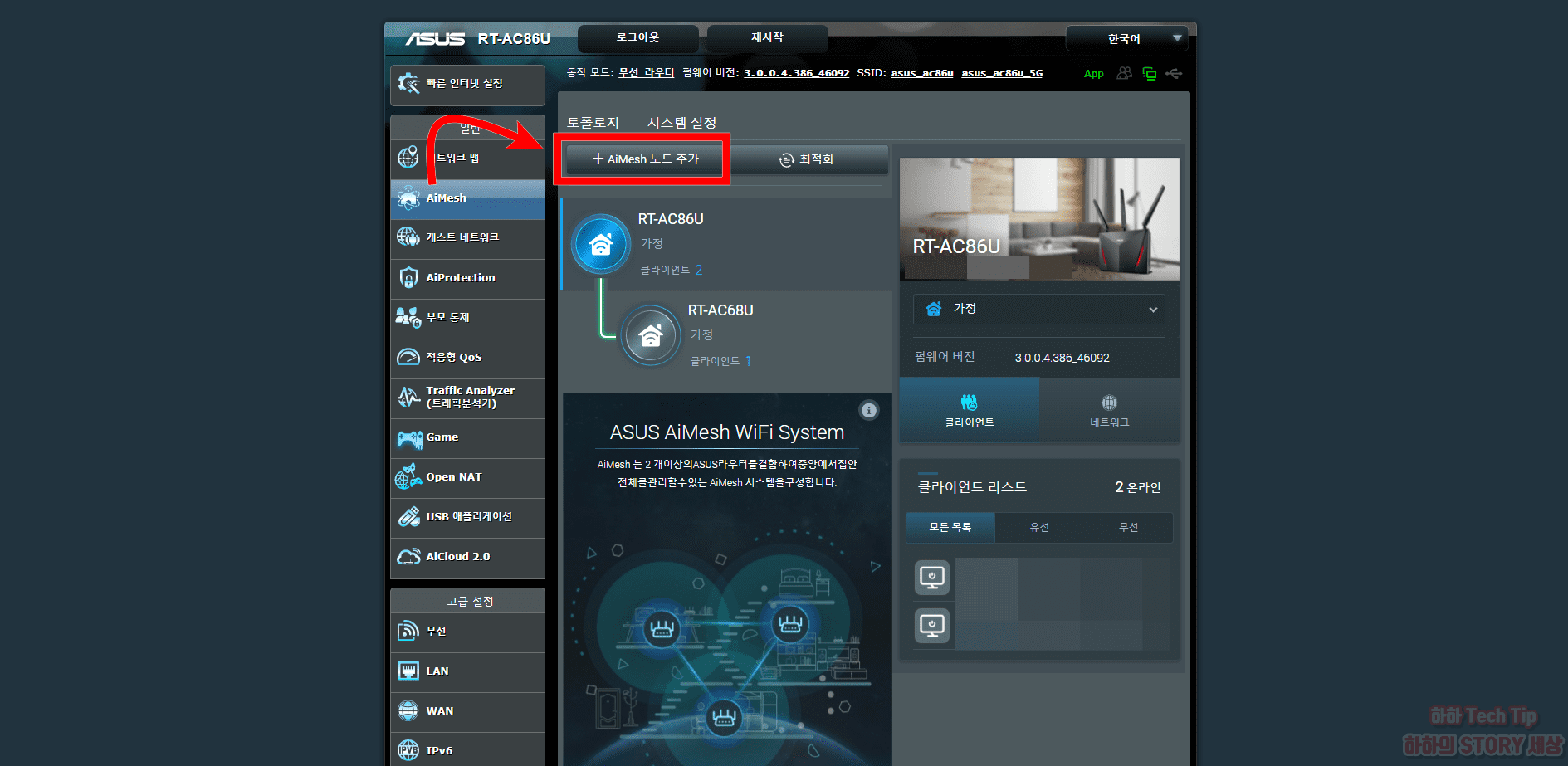Click the 최적화 optimize button

807,159
